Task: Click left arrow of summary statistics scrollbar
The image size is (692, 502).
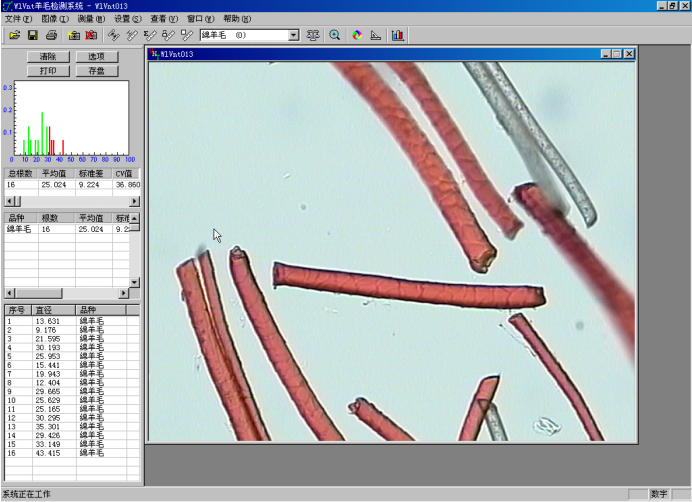Action: [9, 201]
